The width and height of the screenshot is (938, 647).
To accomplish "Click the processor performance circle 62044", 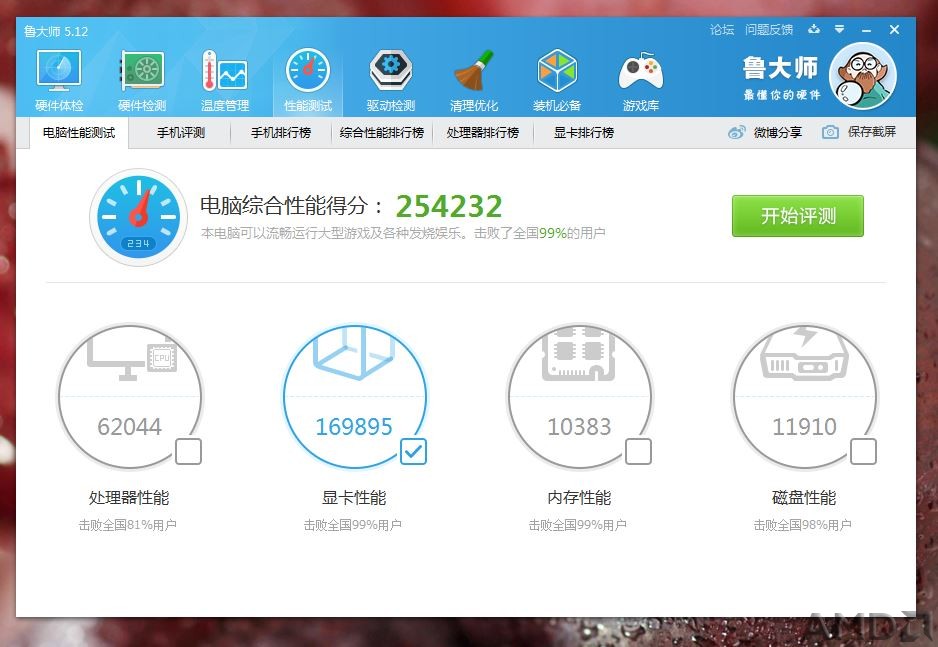I will [x=129, y=396].
